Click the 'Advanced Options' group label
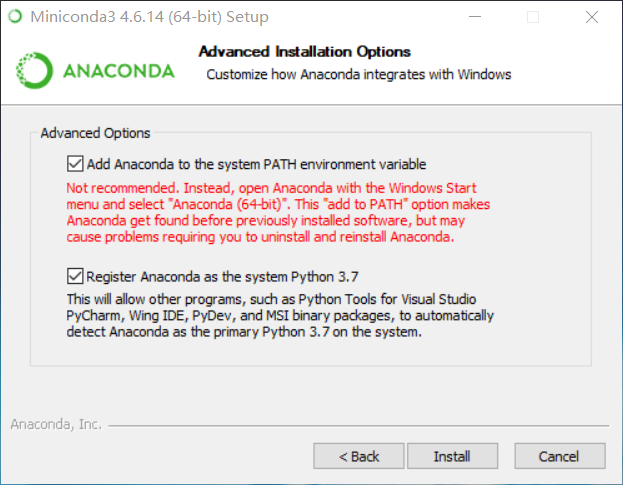This screenshot has height=485, width=623. click(x=95, y=133)
